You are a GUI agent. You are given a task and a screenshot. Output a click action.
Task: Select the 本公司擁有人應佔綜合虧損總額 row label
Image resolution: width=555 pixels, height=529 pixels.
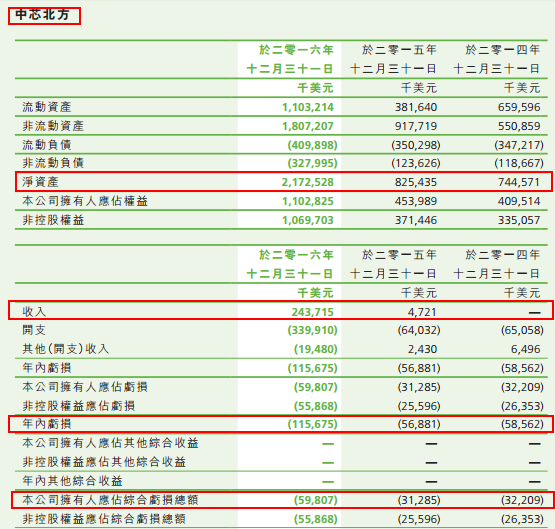click(110, 500)
